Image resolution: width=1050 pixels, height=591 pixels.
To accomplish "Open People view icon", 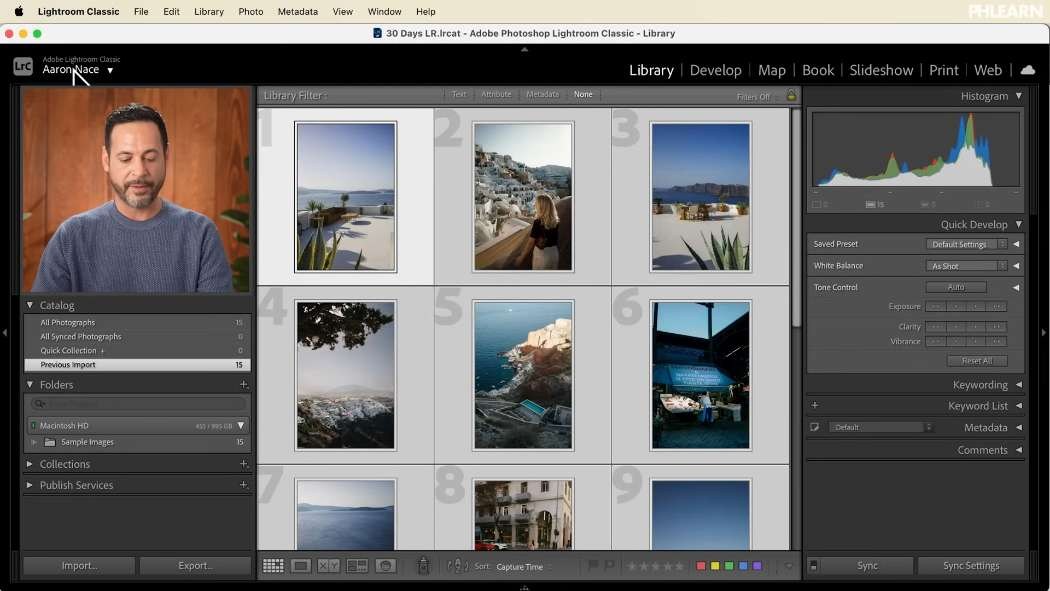I will (x=386, y=566).
